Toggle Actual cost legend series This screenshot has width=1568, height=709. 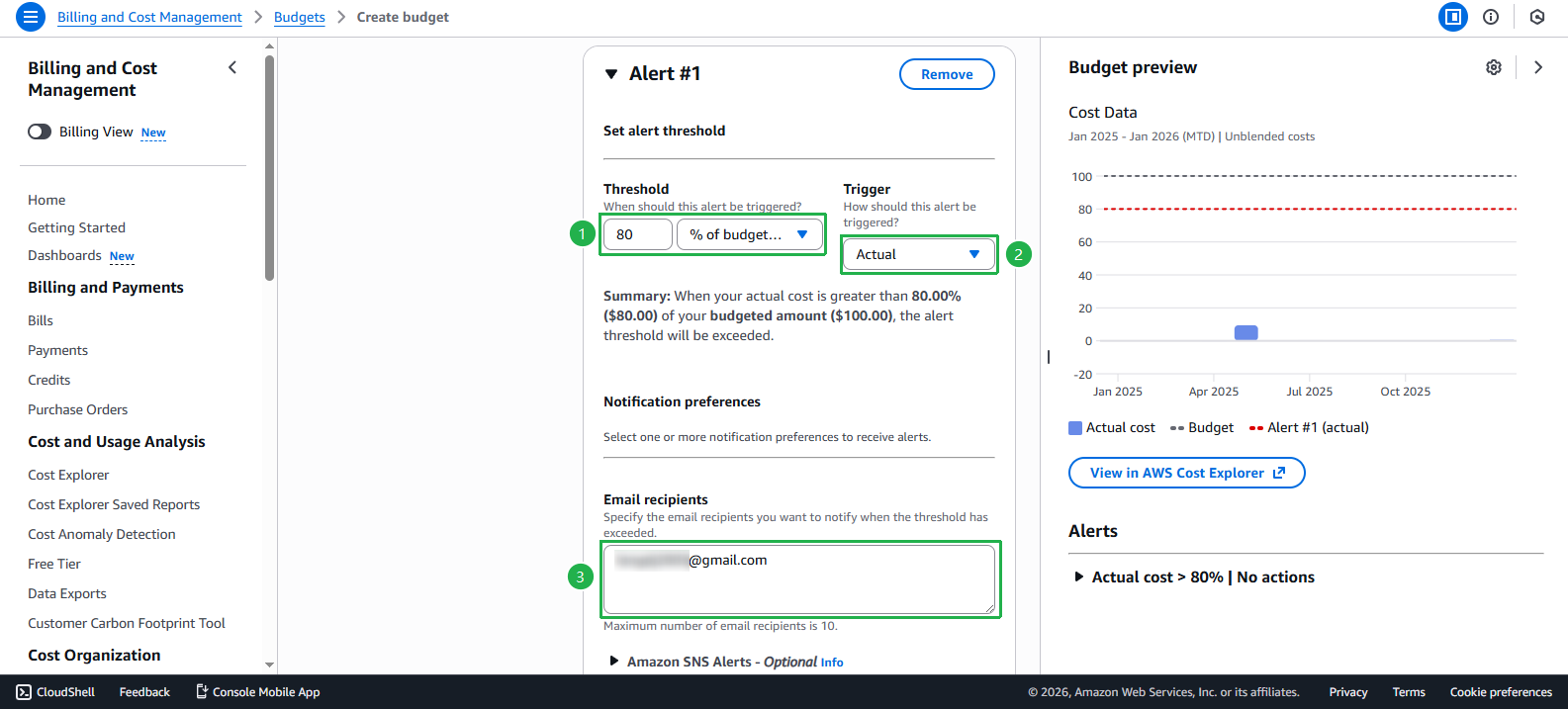(x=1112, y=427)
